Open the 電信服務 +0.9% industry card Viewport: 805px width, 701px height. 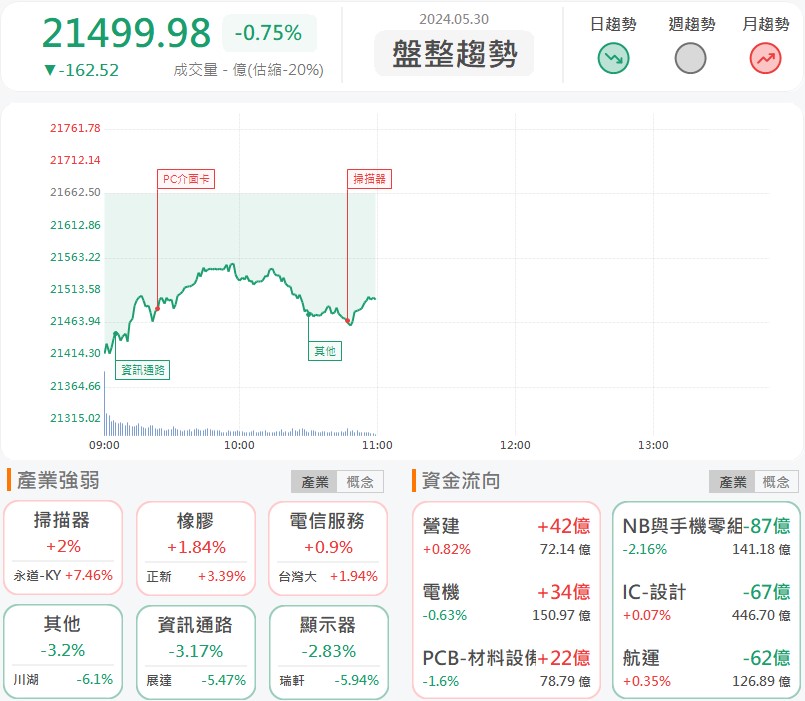click(328, 548)
